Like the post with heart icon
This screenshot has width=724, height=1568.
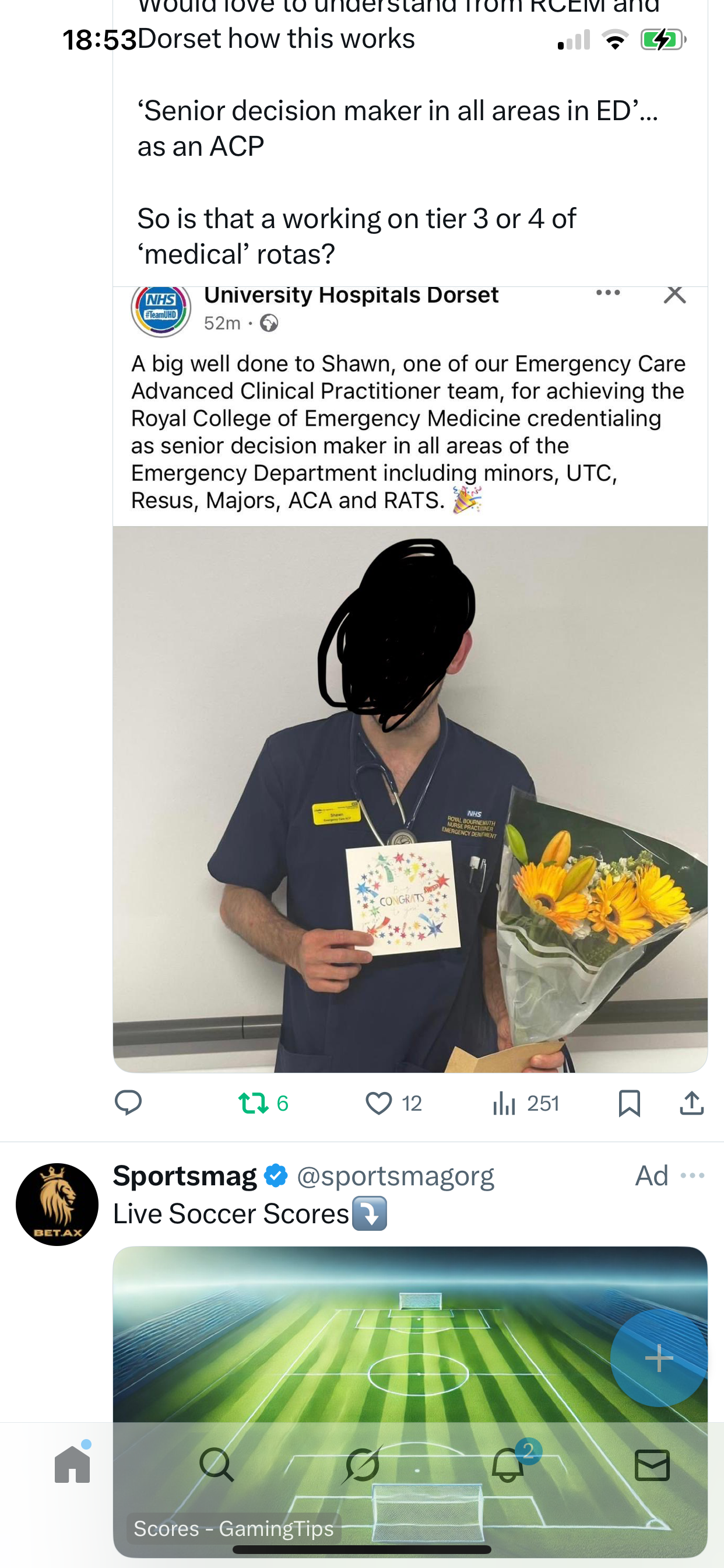click(x=378, y=1103)
